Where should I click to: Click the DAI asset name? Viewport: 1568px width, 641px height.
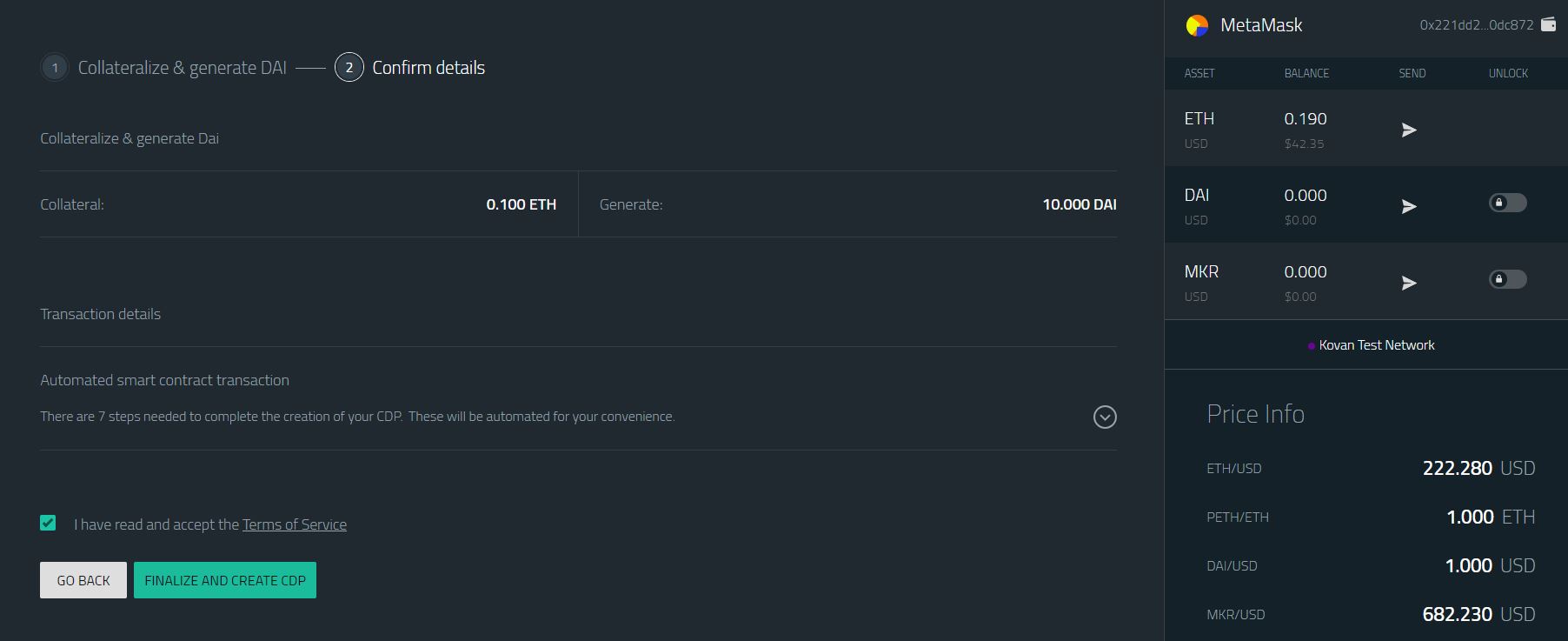tap(1197, 195)
